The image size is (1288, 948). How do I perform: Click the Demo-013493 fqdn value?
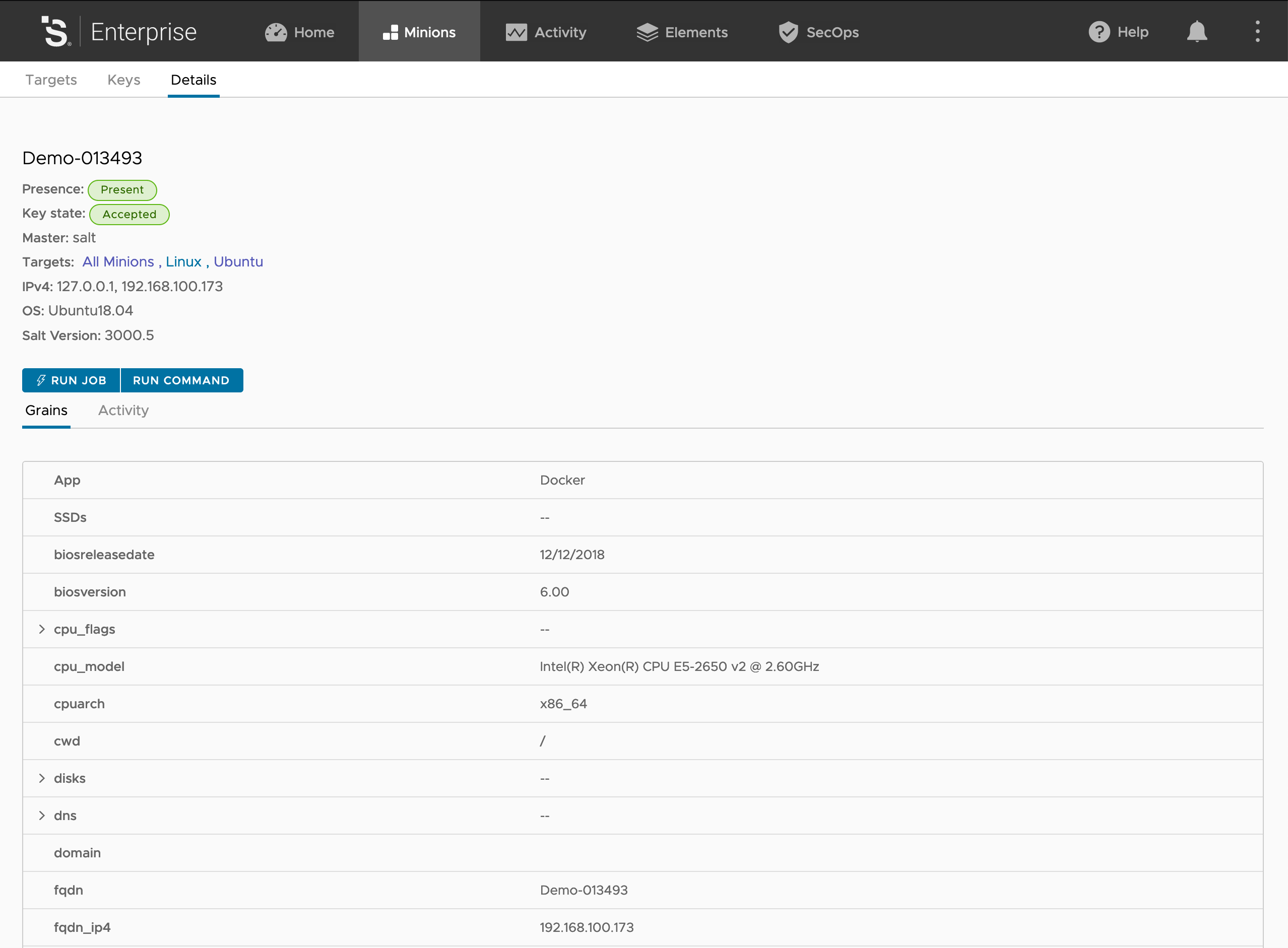(584, 891)
